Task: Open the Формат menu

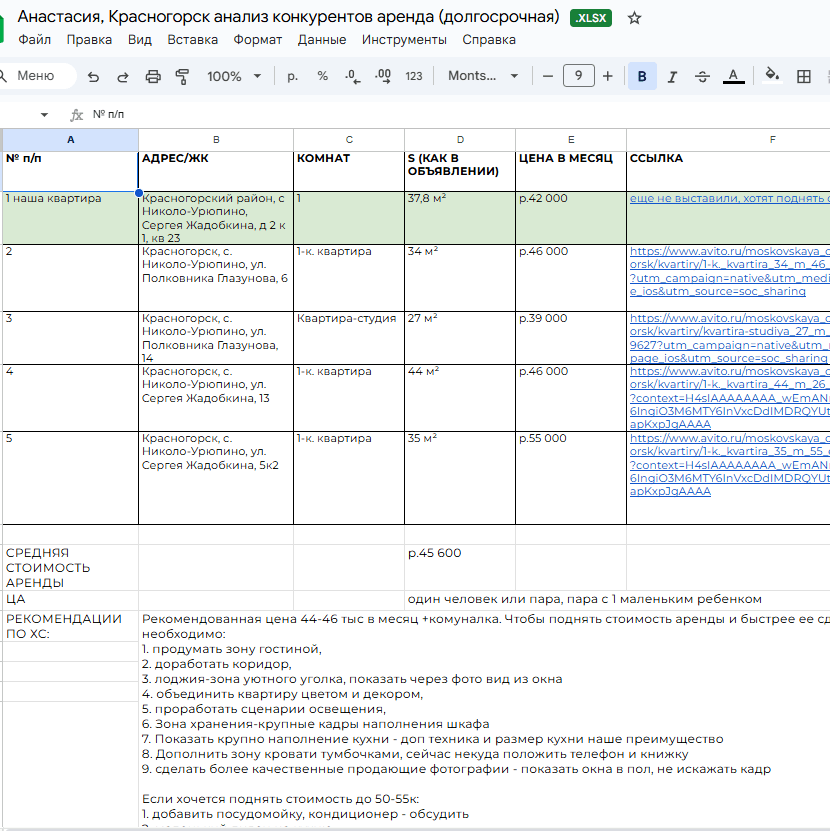Action: (258, 40)
